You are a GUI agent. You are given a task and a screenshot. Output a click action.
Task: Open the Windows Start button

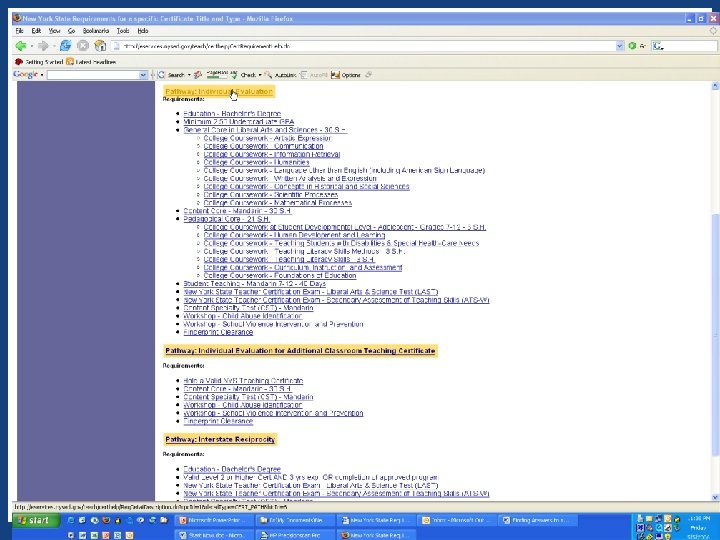pyautogui.click(x=37, y=520)
